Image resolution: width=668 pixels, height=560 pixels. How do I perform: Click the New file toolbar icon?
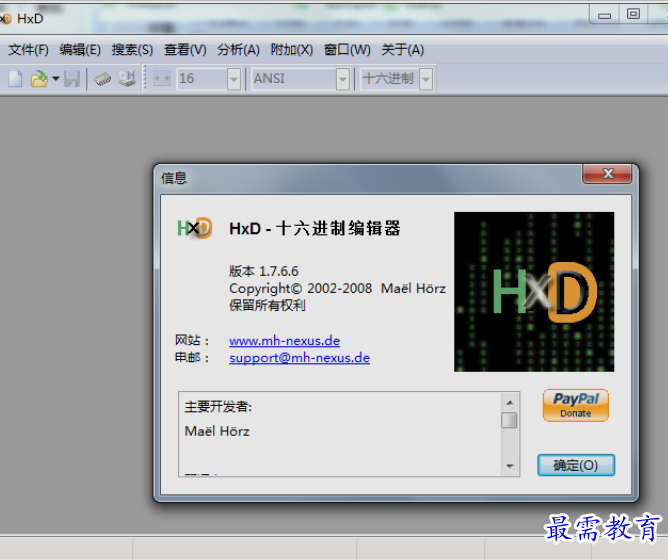pyautogui.click(x=15, y=79)
